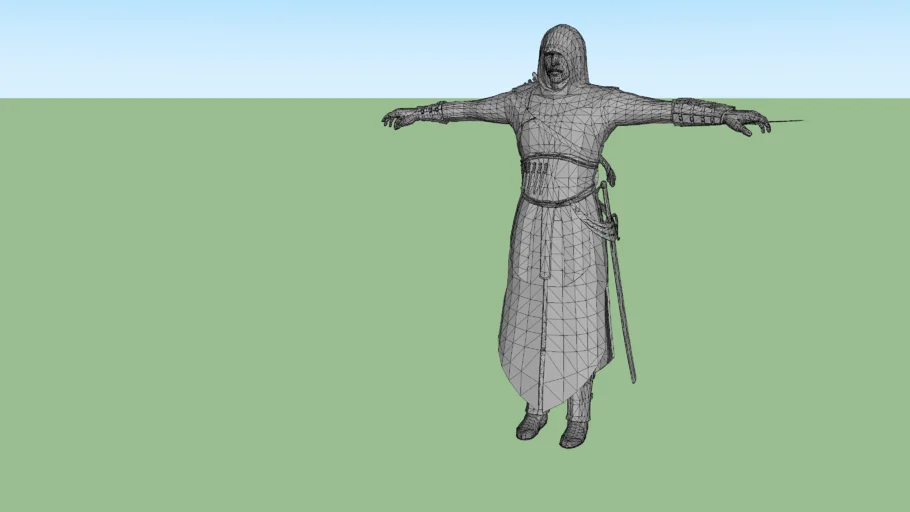Click the hand on the screen's left side
The height and width of the screenshot is (512, 910).
[x=397, y=118]
